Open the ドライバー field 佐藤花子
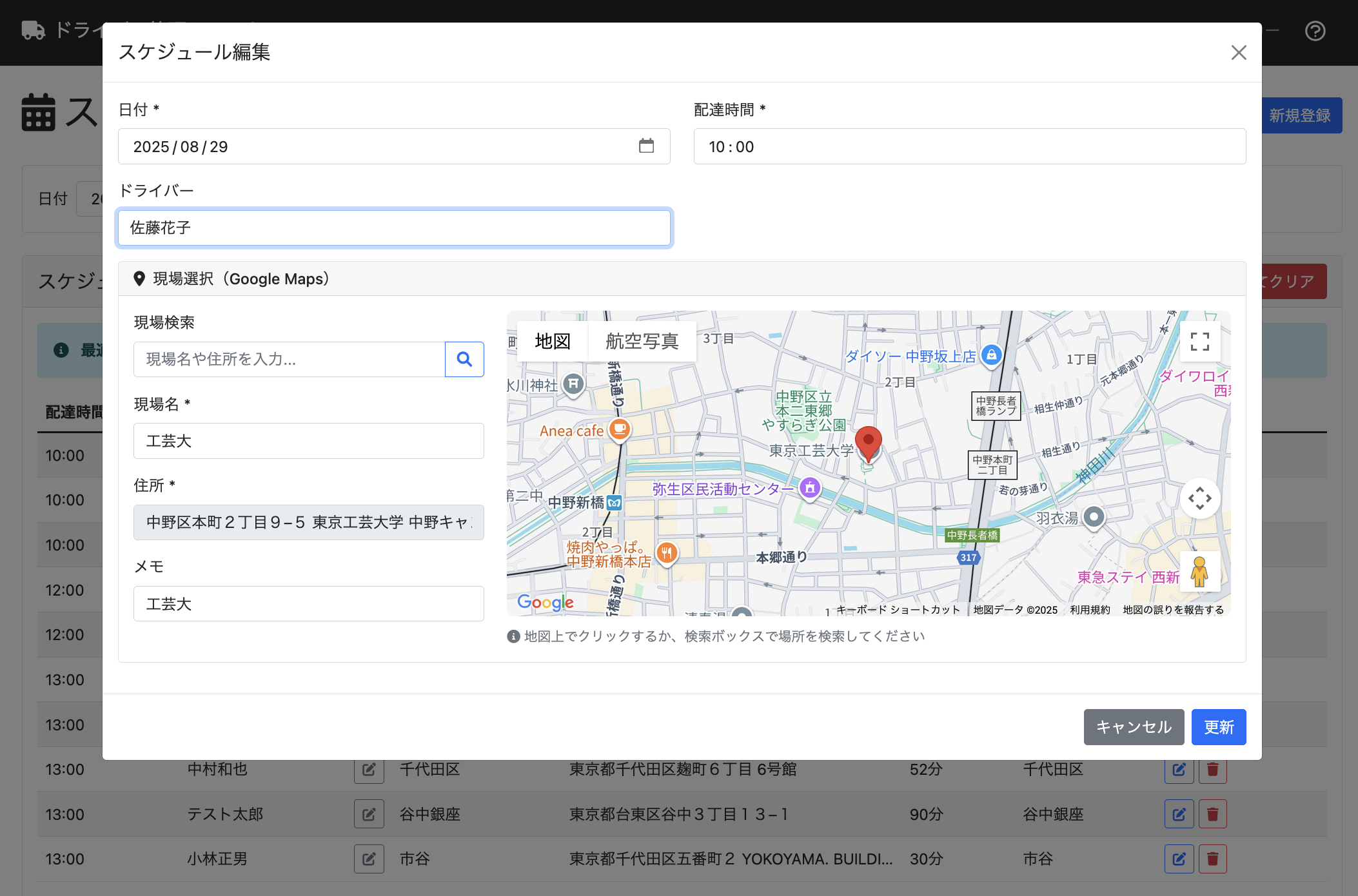The width and height of the screenshot is (1358, 896). [x=394, y=228]
